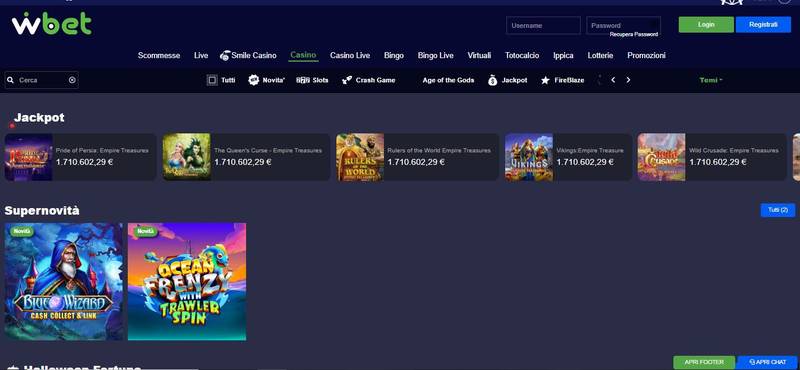800x370 pixels.
Task: Open Rulers of the World thumbnail
Action: point(360,157)
